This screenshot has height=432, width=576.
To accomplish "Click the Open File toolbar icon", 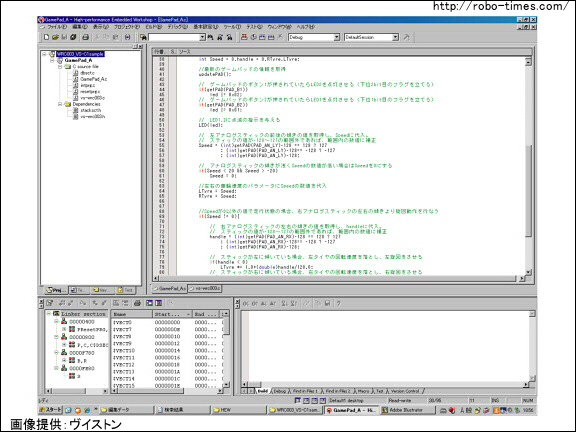I will click(55, 37).
